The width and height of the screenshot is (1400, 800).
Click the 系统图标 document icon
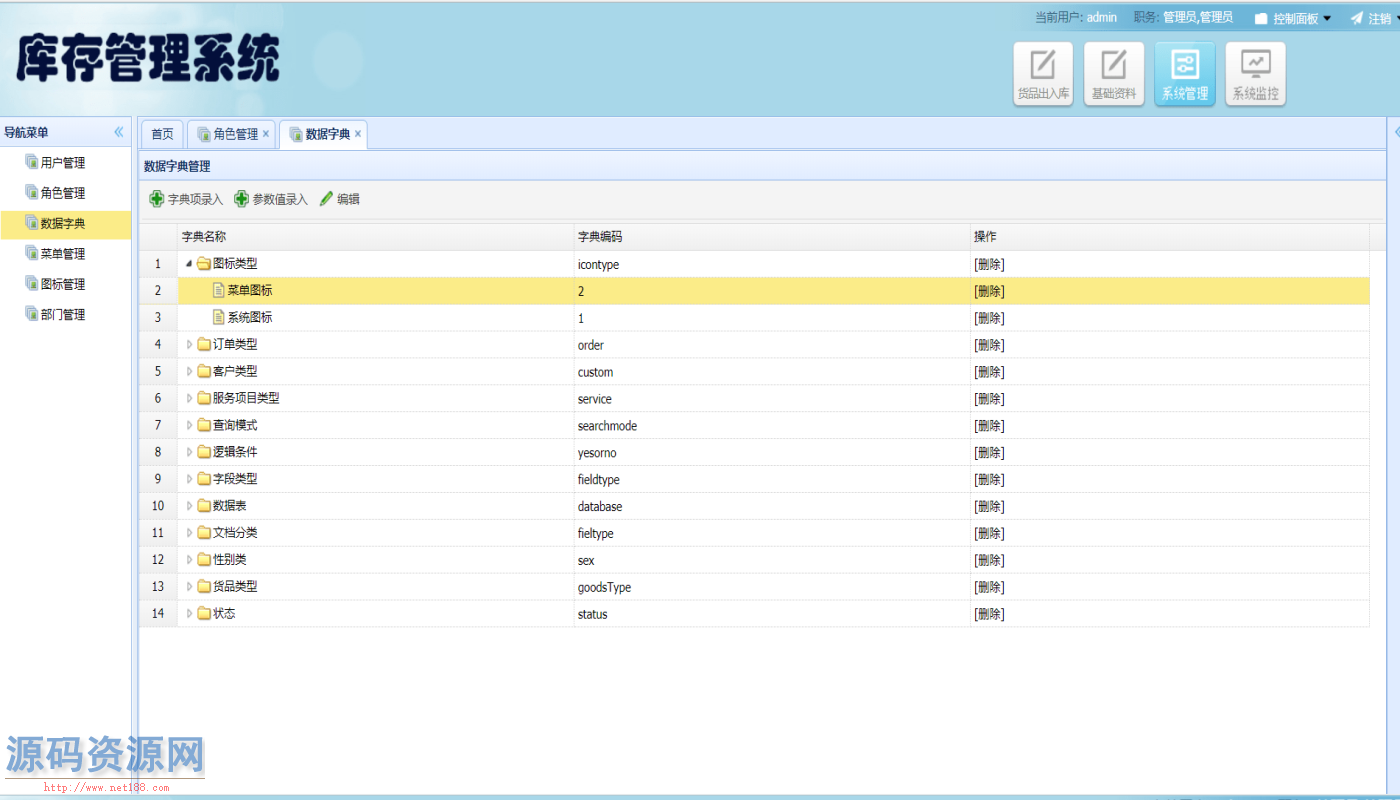pyautogui.click(x=219, y=318)
